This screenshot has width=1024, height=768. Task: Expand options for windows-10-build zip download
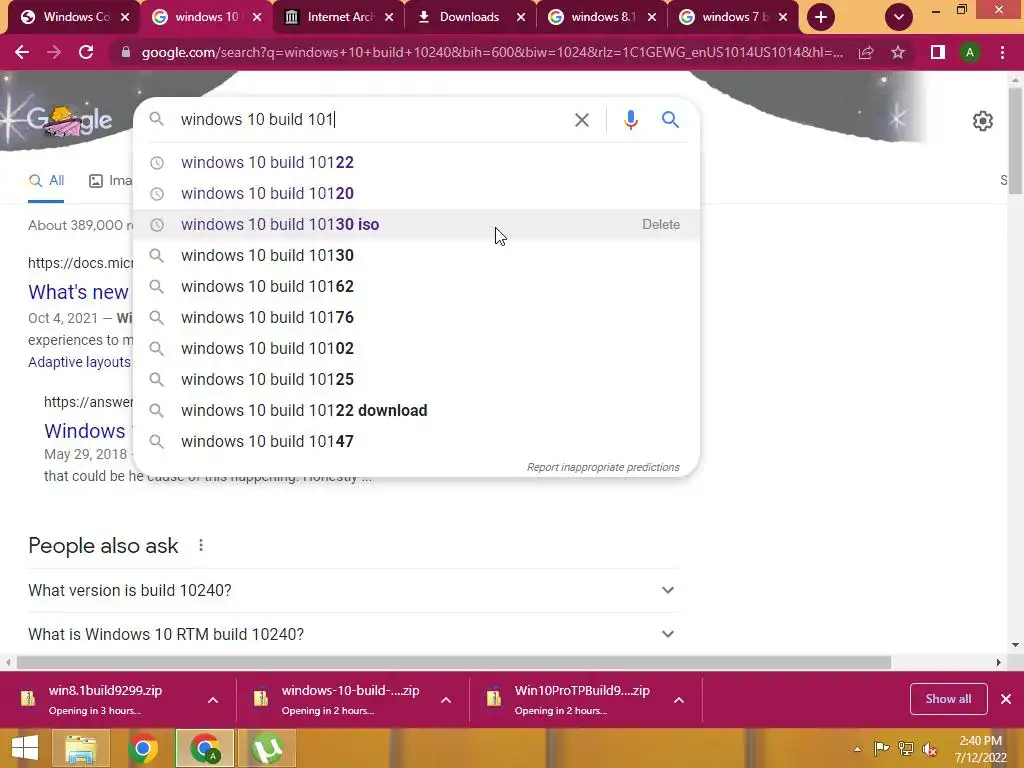pos(446,700)
